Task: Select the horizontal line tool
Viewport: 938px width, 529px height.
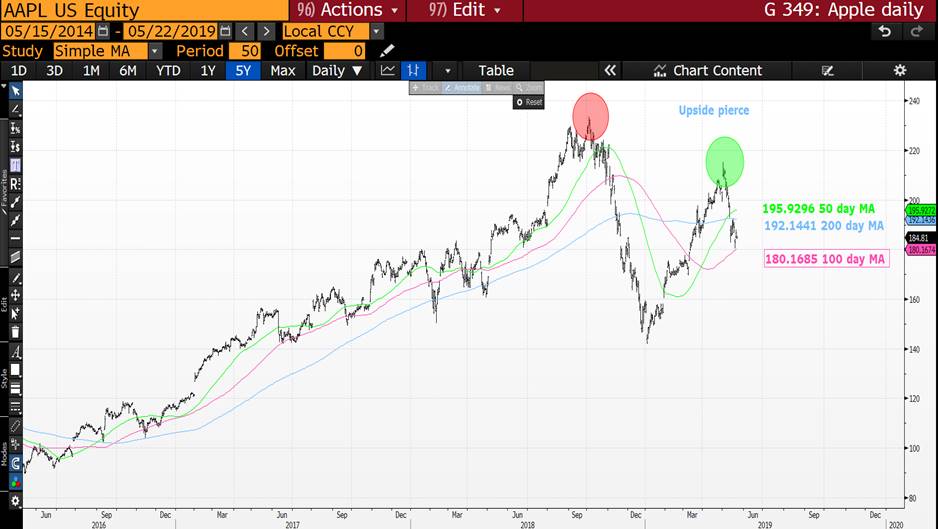Action: coord(16,239)
